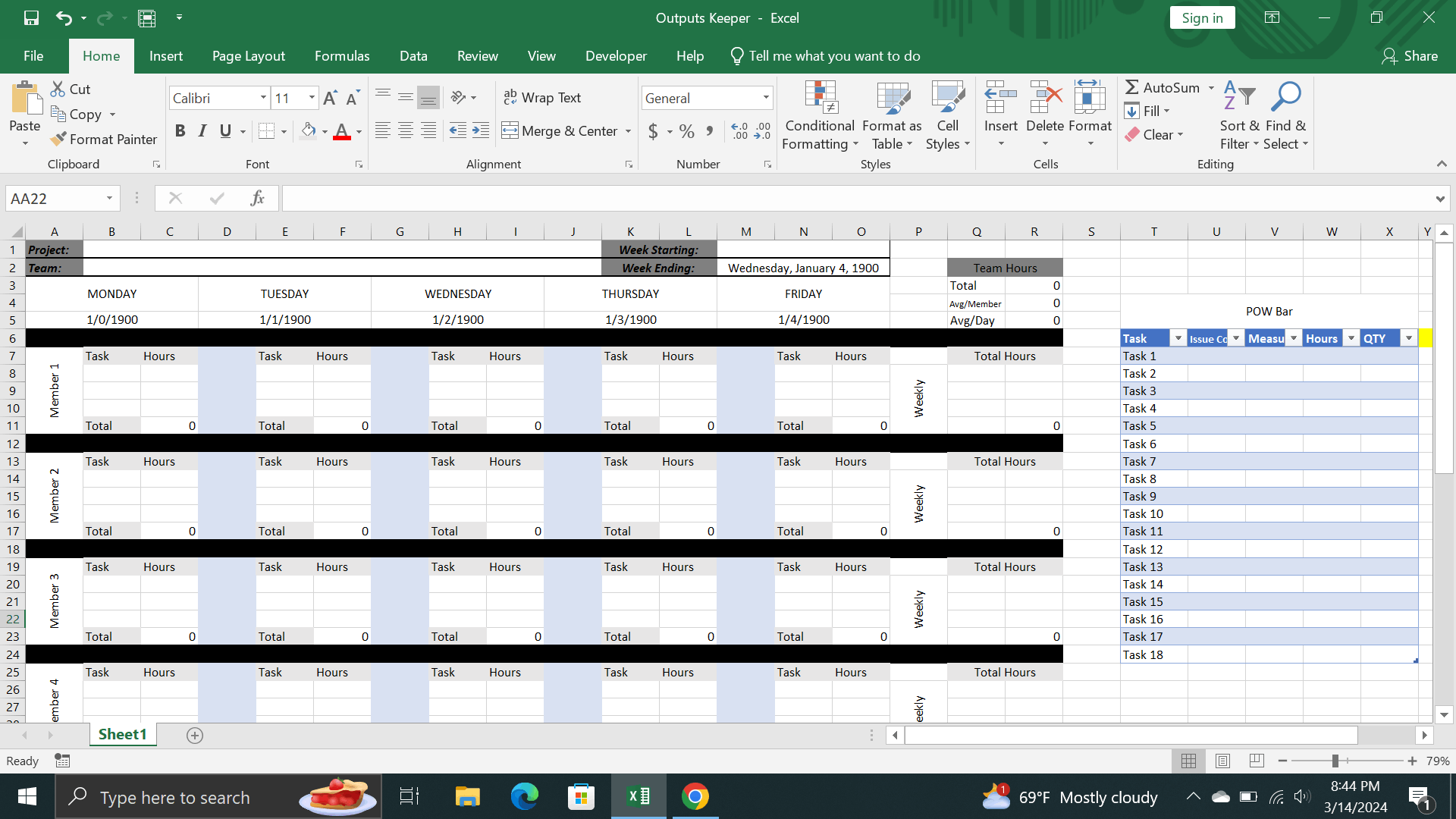This screenshot has height=819, width=1456.
Task: Open fill color yellow bucket
Action: click(308, 131)
